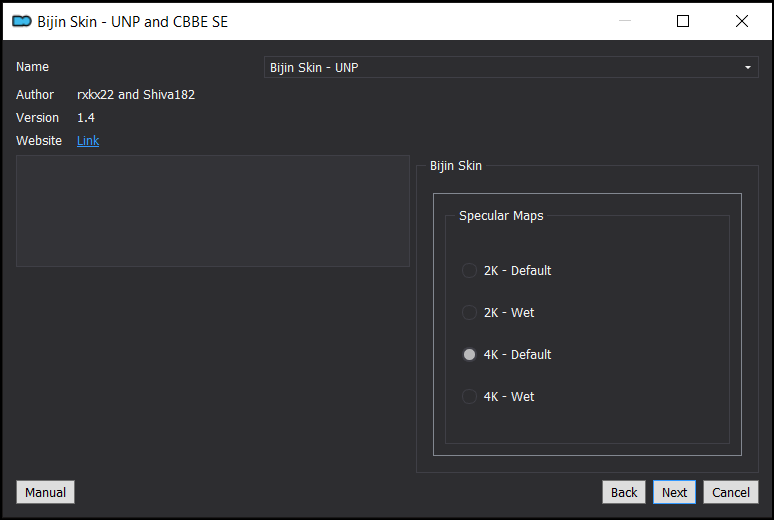Screen dimensions: 774x520
Task: Click the 4K - Wet label text
Action: point(509,397)
